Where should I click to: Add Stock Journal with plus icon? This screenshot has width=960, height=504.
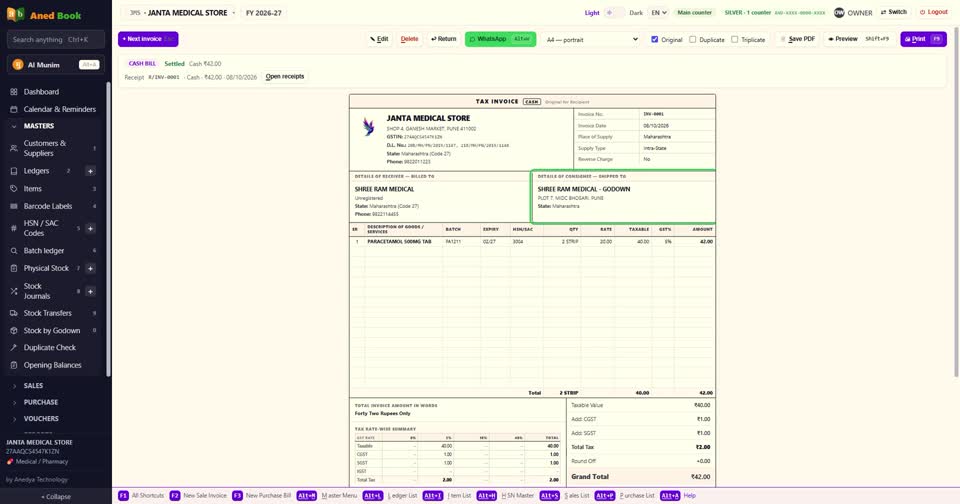(90, 291)
